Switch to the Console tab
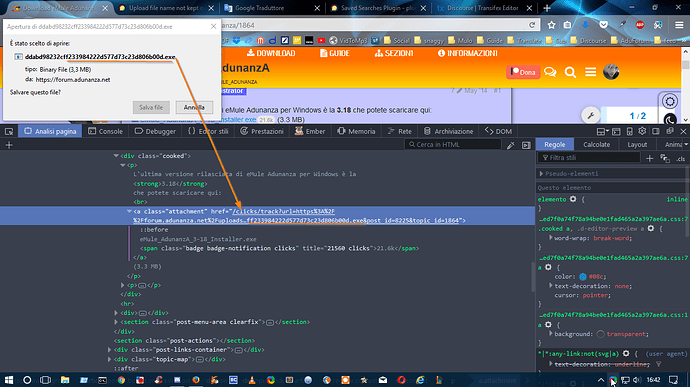Image resolution: width=690 pixels, height=387 pixels. click(x=106, y=131)
